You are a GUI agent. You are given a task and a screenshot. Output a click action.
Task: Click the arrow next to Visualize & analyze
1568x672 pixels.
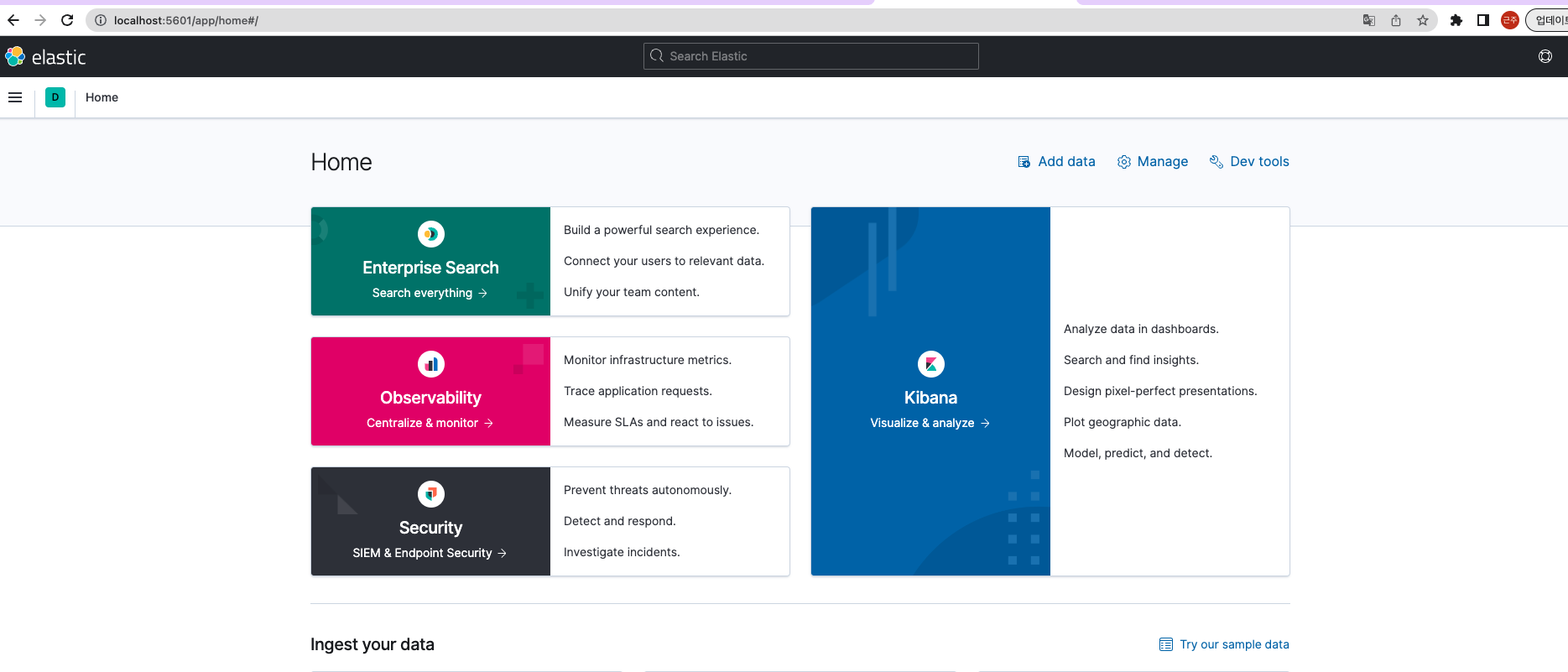pos(986,423)
